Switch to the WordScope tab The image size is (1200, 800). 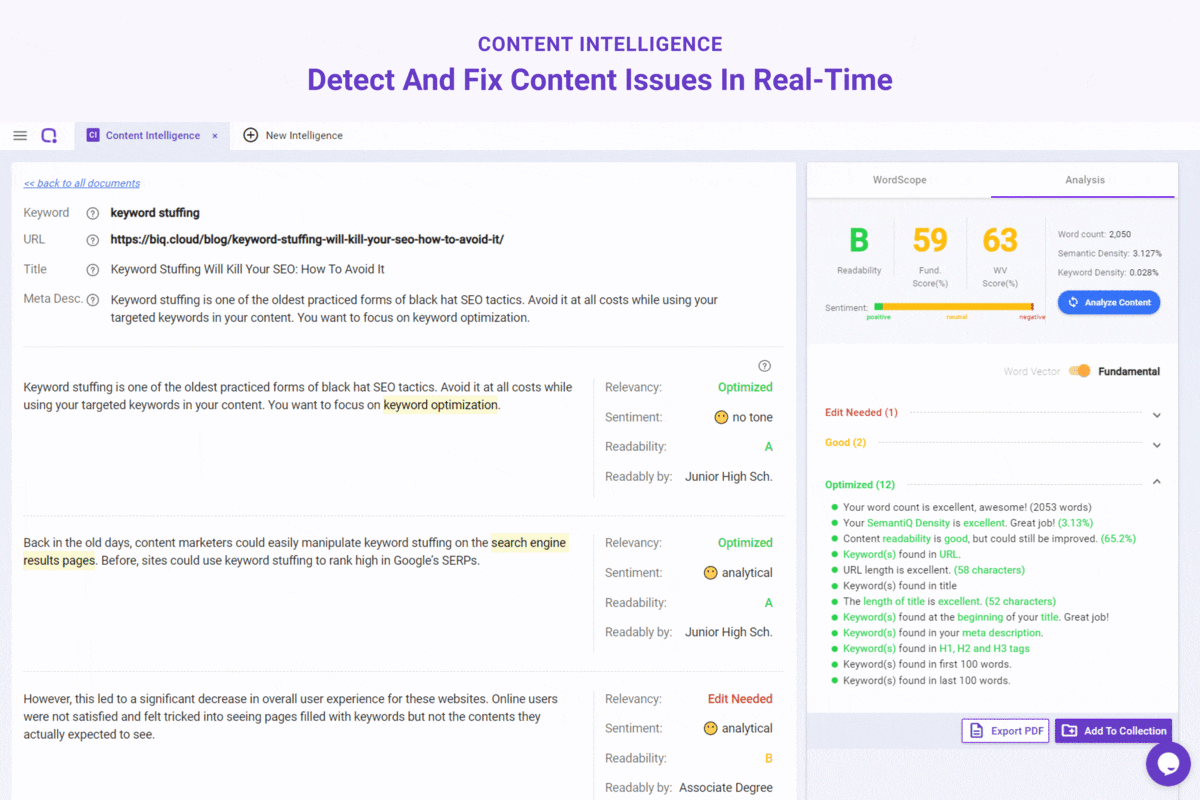coord(900,180)
